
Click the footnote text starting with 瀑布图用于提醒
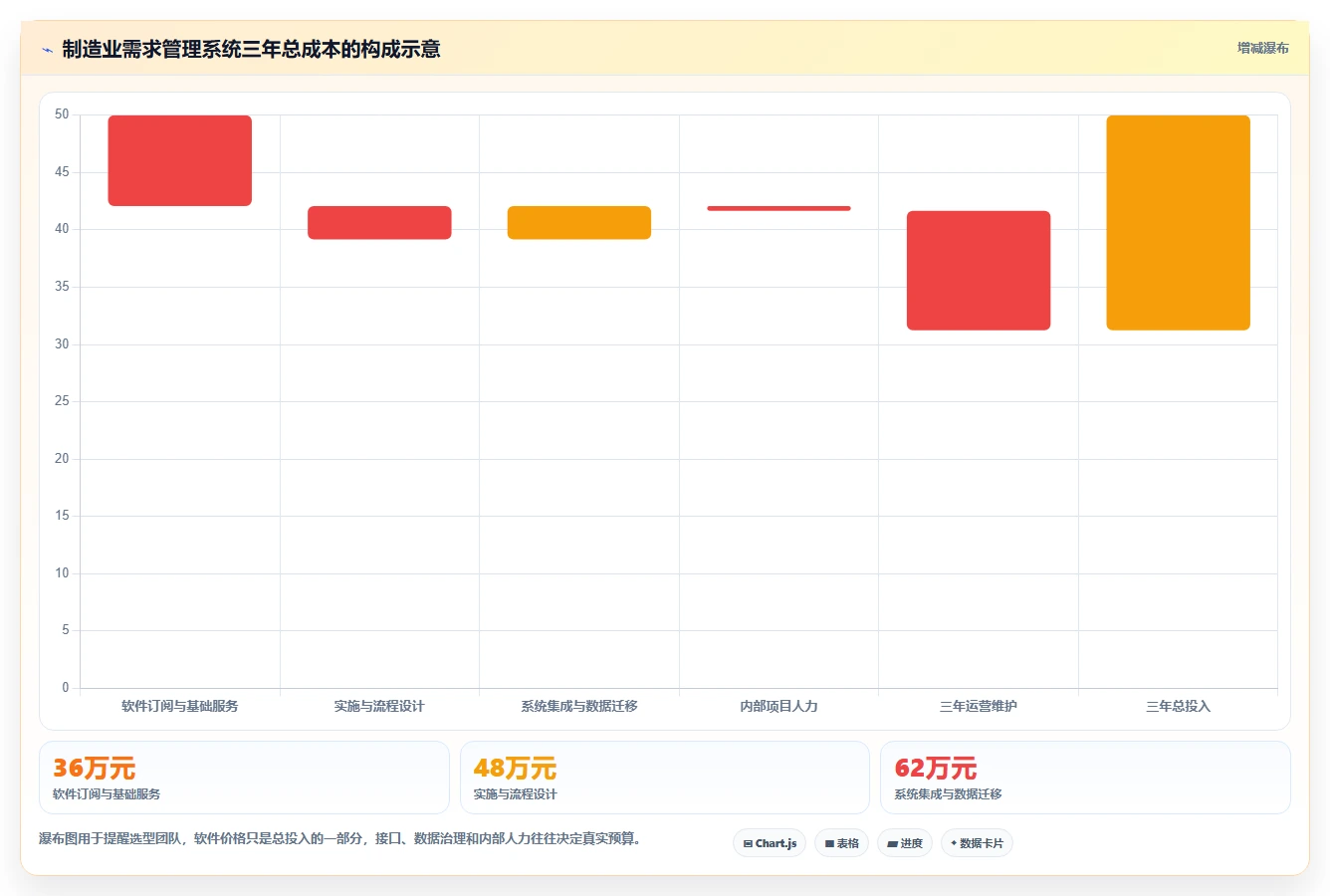tap(339, 838)
